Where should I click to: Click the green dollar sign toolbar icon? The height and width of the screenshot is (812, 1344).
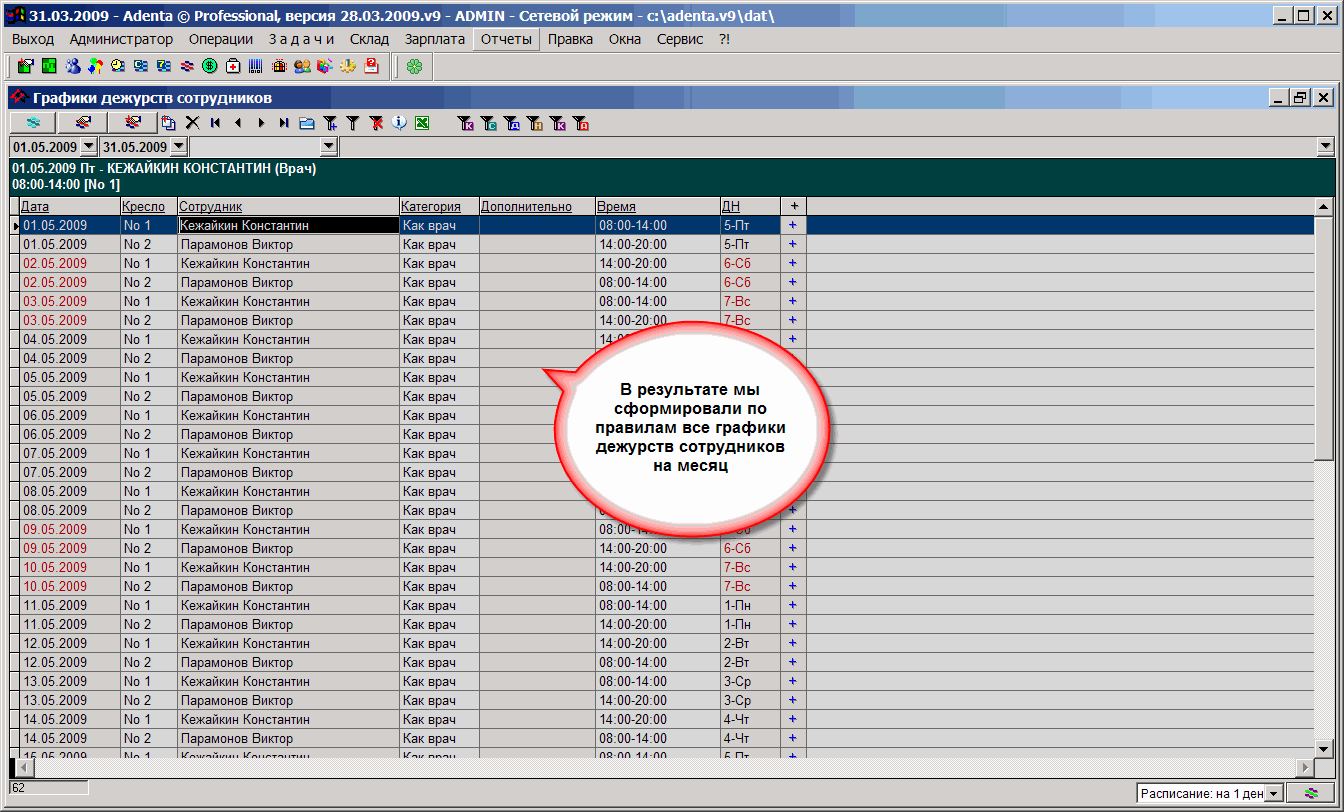pyautogui.click(x=210, y=66)
